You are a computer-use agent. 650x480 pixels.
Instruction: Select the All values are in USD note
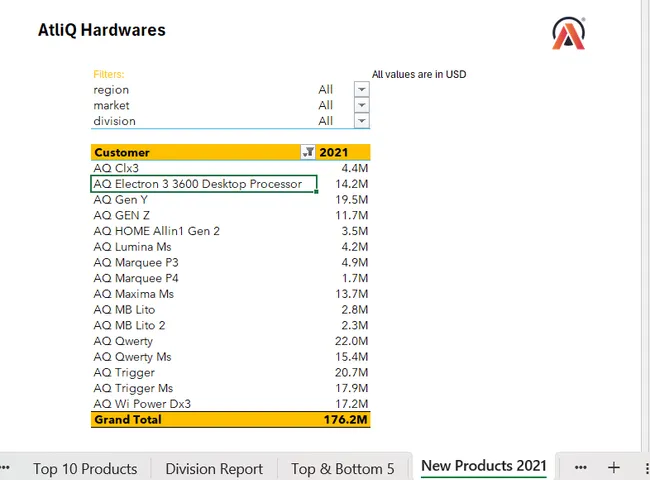click(x=419, y=74)
